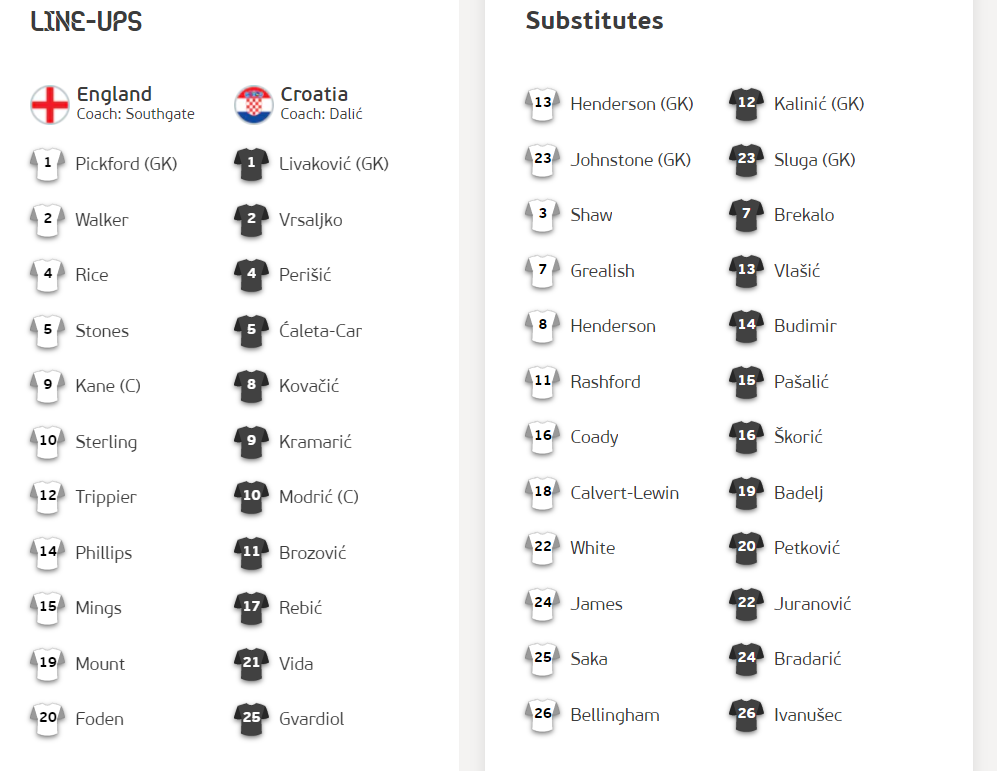Open the England team name link
The height and width of the screenshot is (771, 997).
114,95
